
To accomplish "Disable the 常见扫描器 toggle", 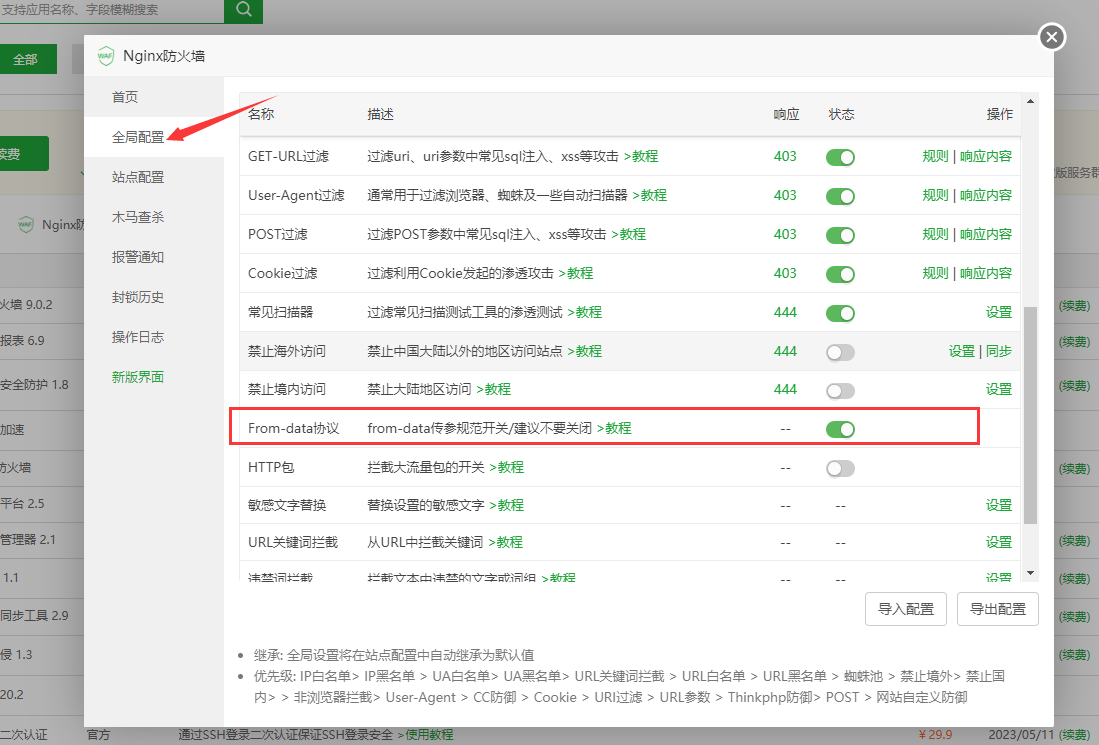I will click(x=840, y=313).
